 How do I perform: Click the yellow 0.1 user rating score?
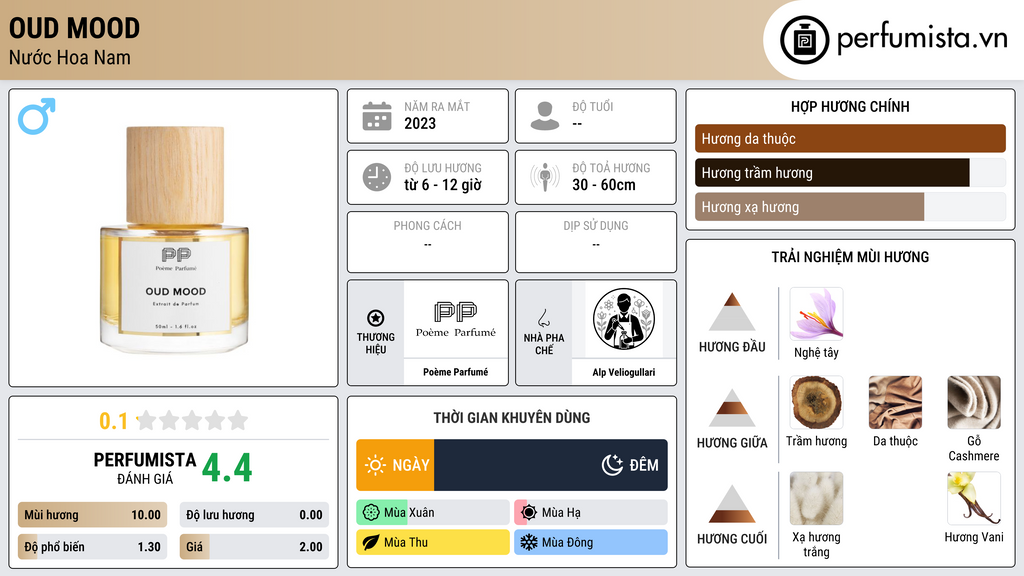click(113, 421)
